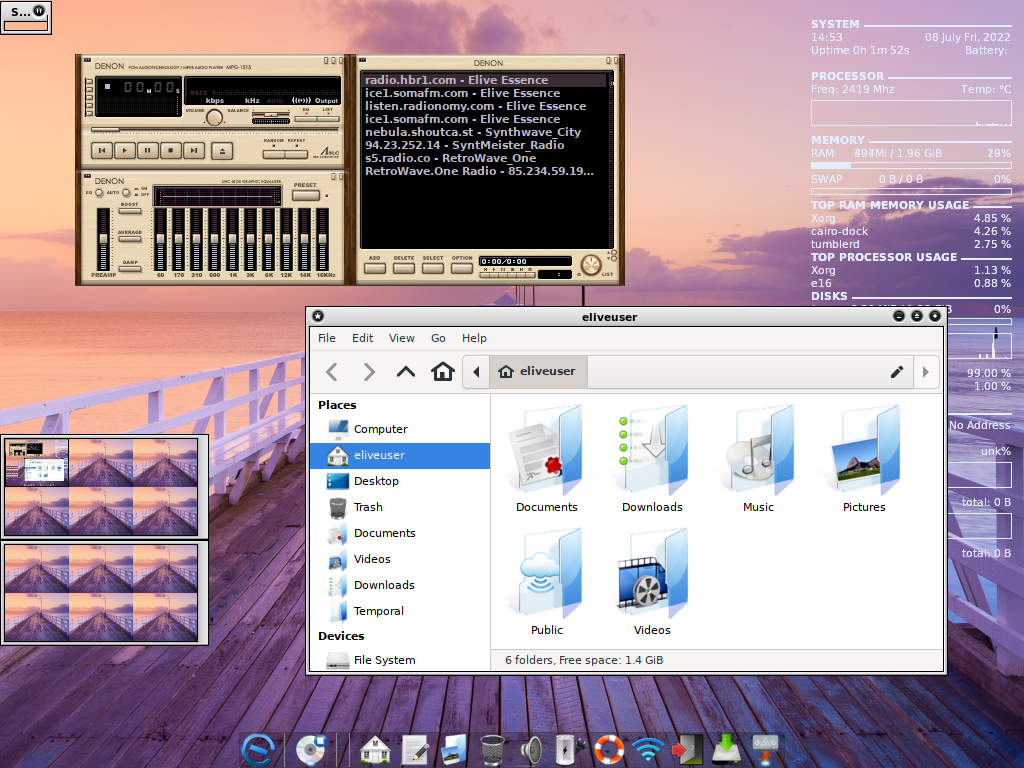Select the Public folder icon

tap(547, 583)
